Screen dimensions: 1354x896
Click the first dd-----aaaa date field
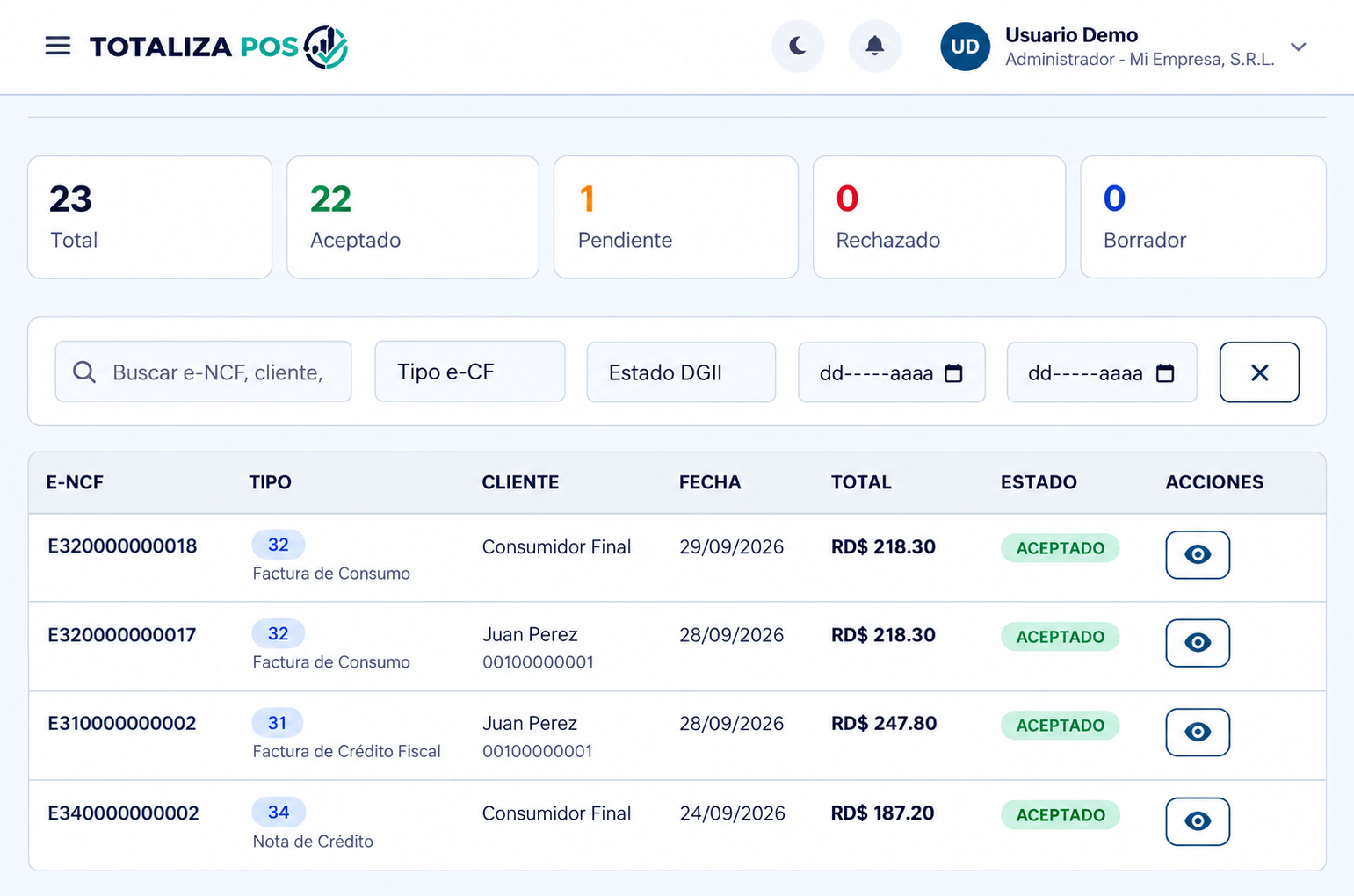(x=891, y=372)
